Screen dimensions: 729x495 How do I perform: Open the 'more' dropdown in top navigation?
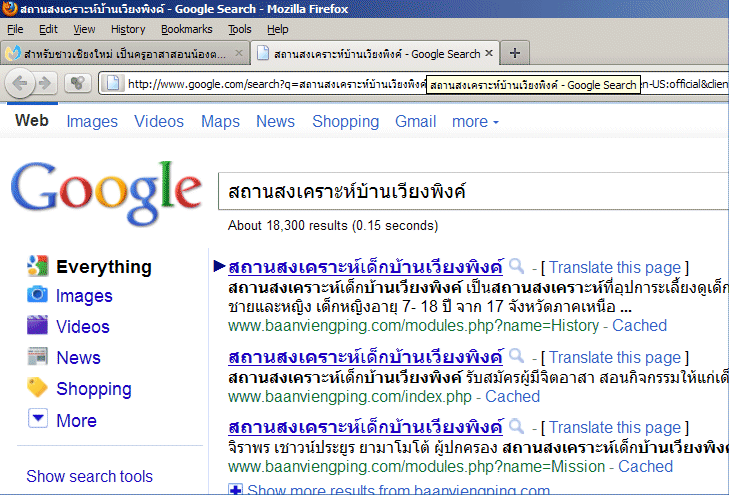pyautogui.click(x=475, y=122)
